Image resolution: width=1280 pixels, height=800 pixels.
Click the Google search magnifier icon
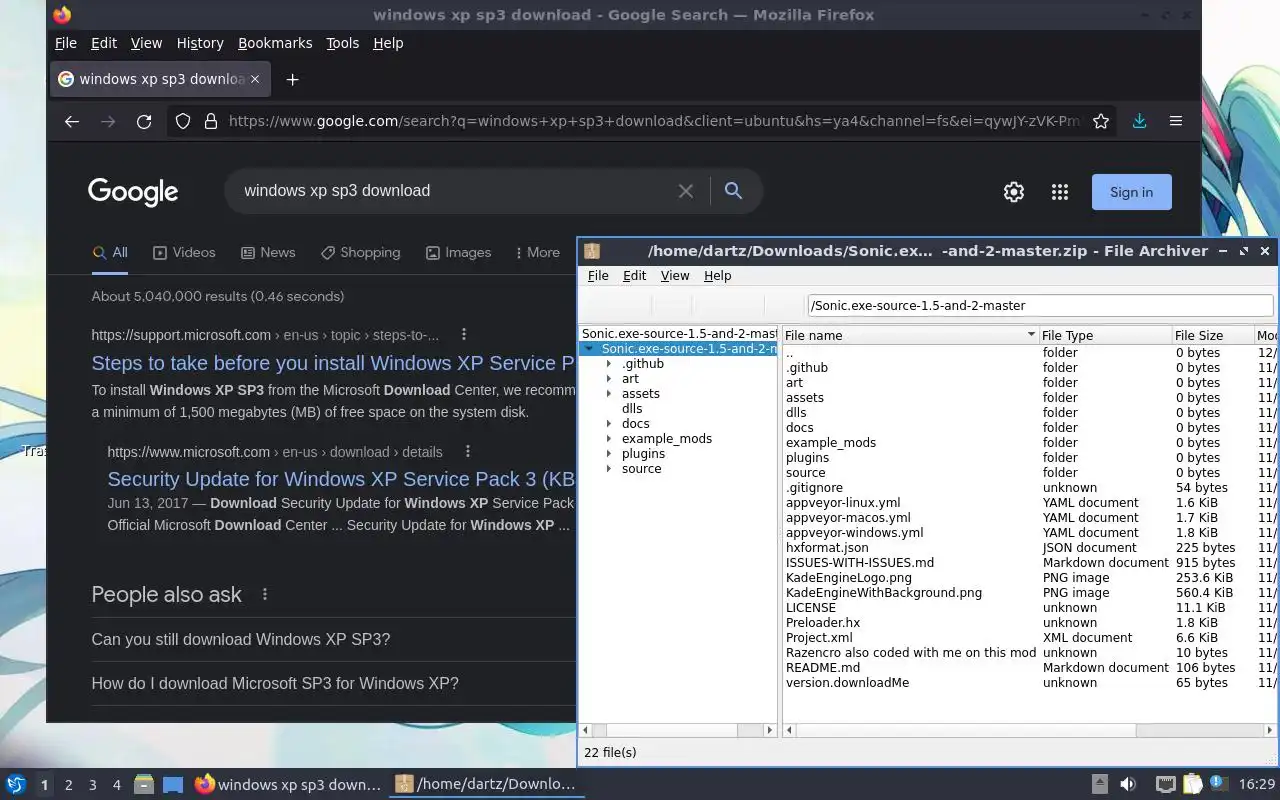(x=733, y=191)
